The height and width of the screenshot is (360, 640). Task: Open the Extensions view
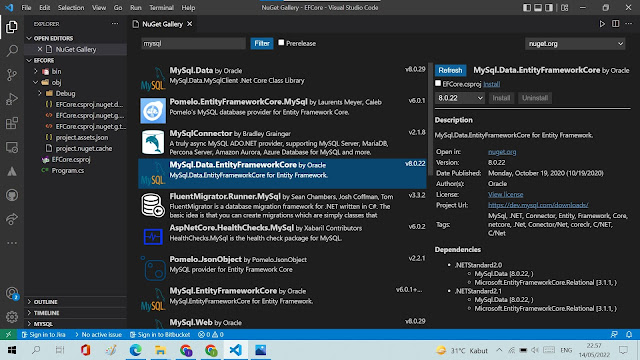tap(12, 123)
